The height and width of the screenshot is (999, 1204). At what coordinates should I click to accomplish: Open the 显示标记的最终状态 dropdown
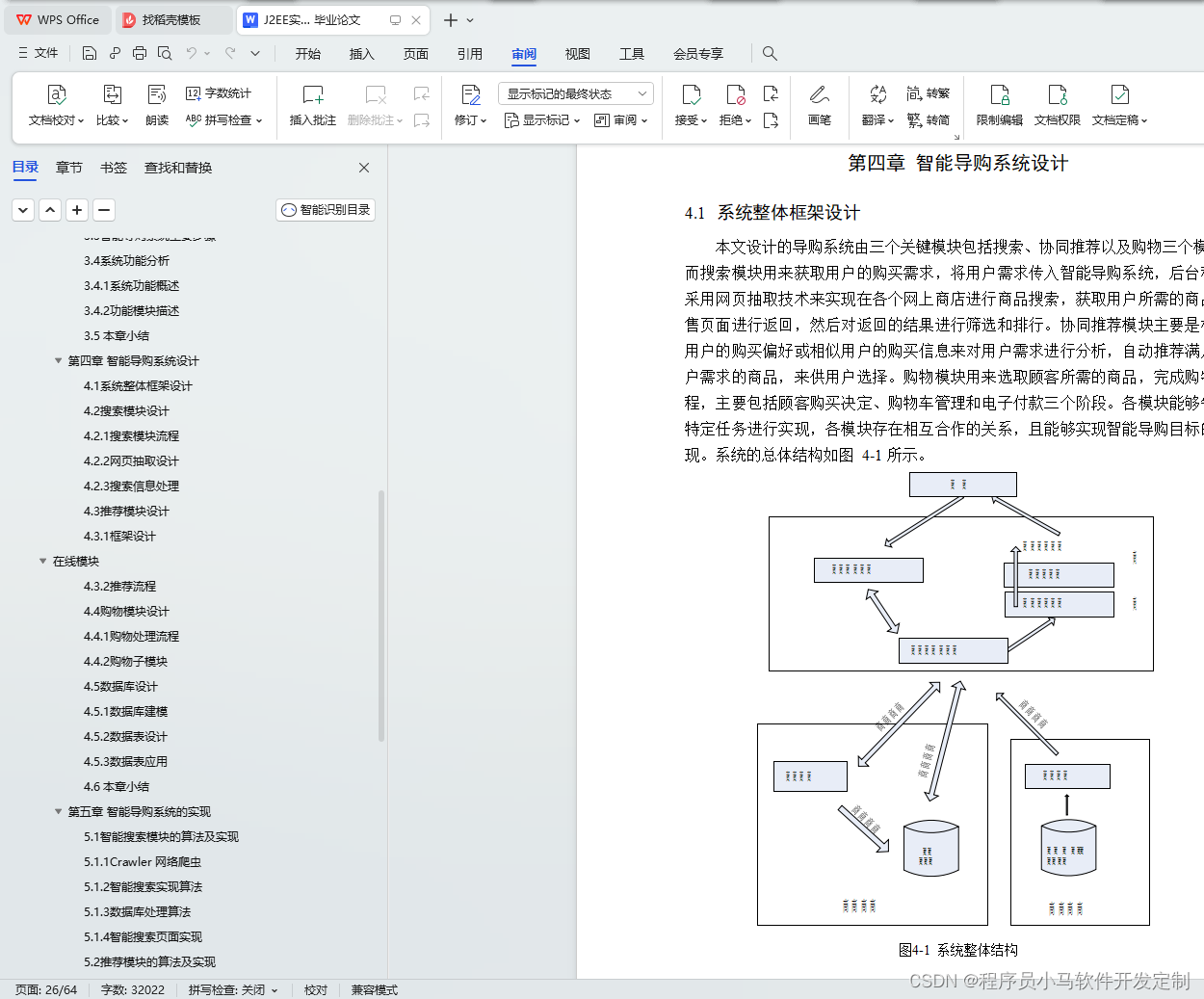(x=576, y=93)
